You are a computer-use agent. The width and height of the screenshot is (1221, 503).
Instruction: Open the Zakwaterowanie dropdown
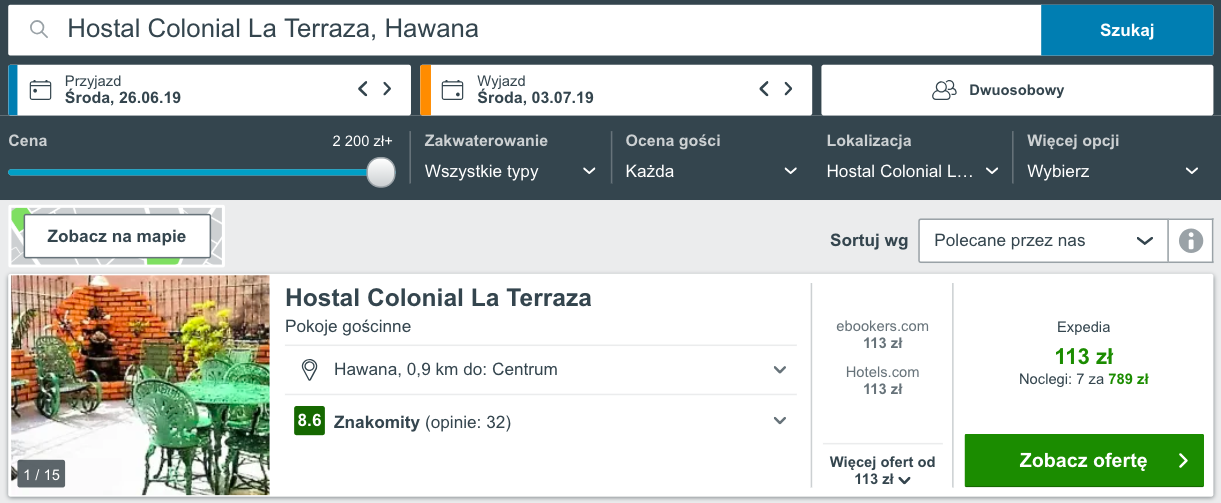coord(510,171)
